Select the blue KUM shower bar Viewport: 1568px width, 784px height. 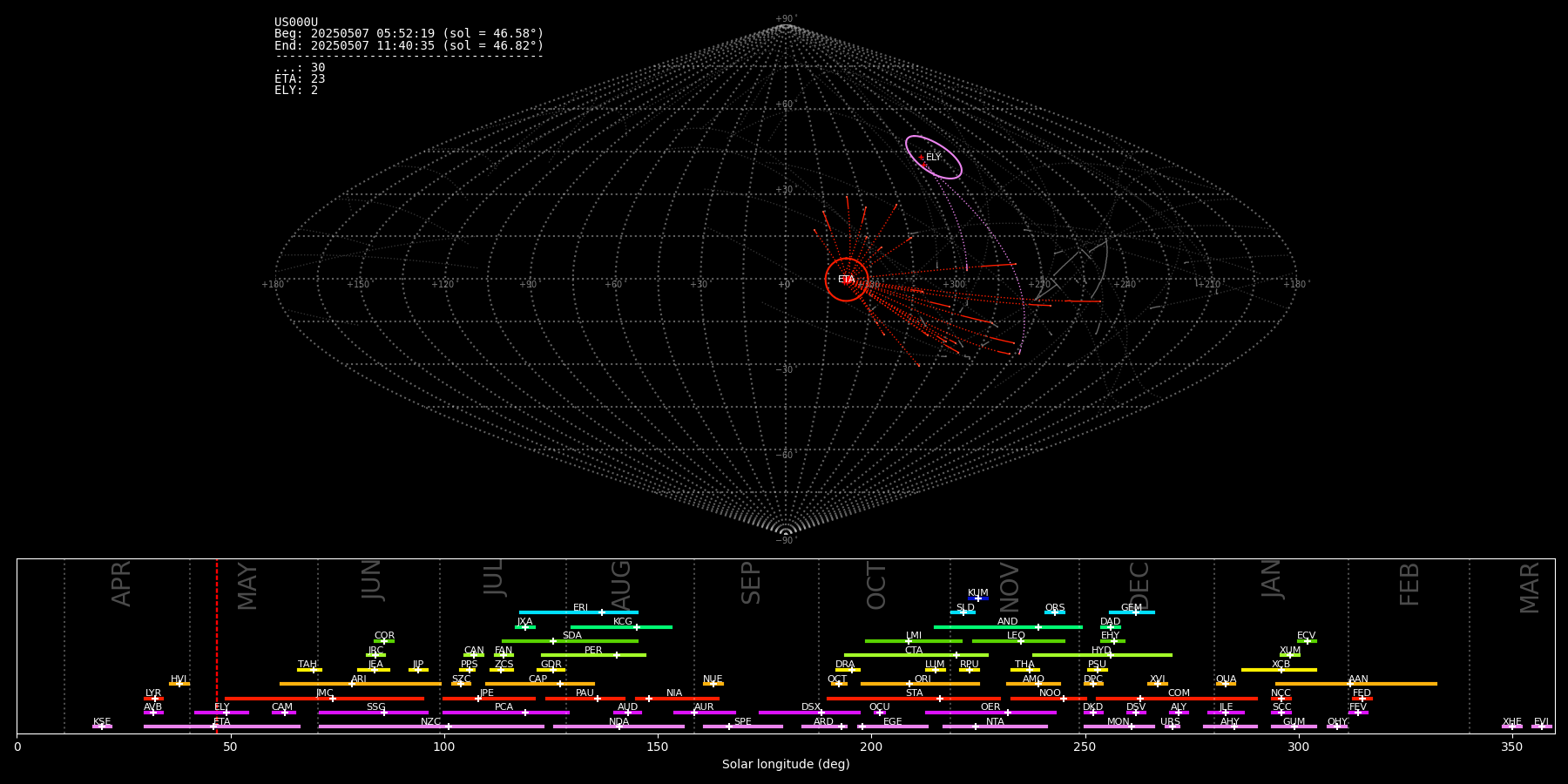click(978, 598)
